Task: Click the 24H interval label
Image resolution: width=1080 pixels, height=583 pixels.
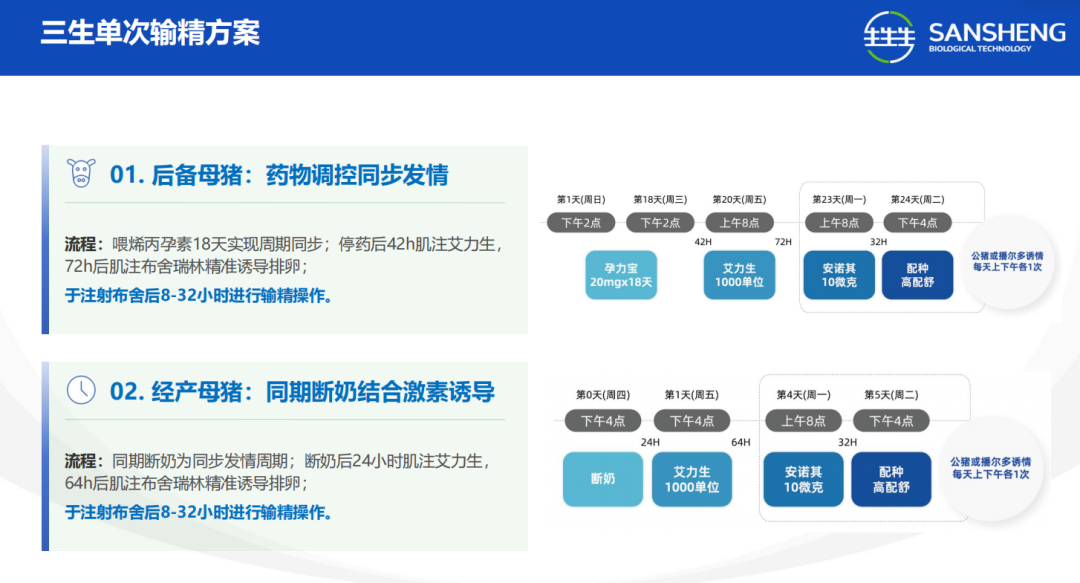Action: [650, 442]
